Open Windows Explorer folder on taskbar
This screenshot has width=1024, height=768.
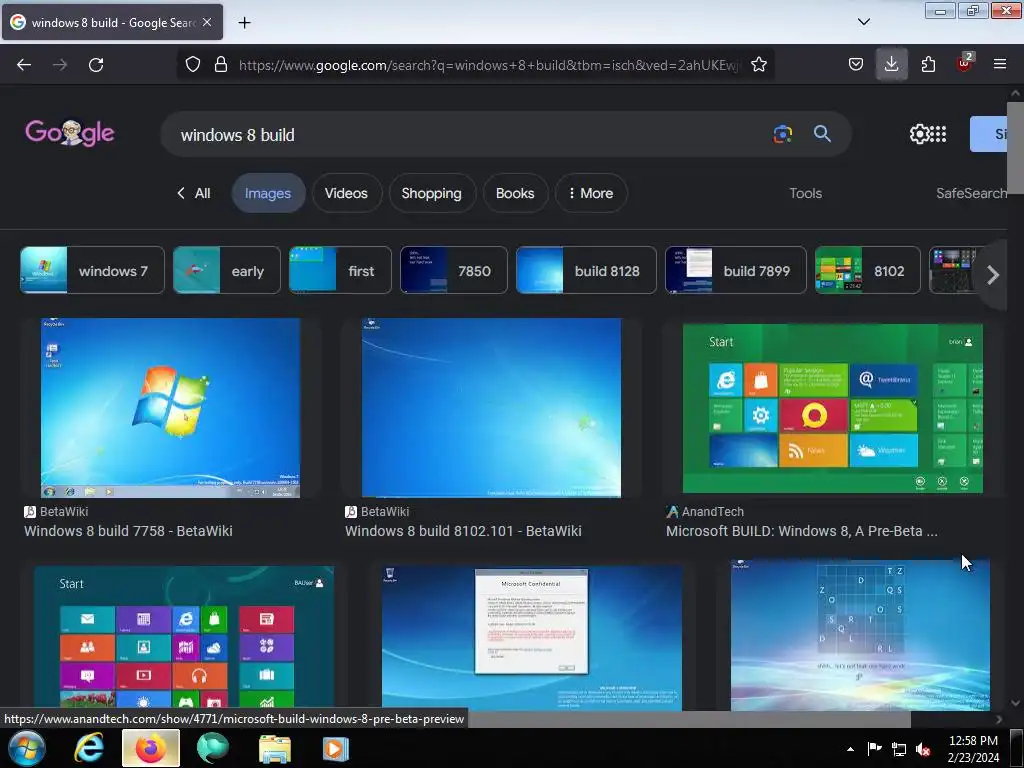tap(275, 748)
